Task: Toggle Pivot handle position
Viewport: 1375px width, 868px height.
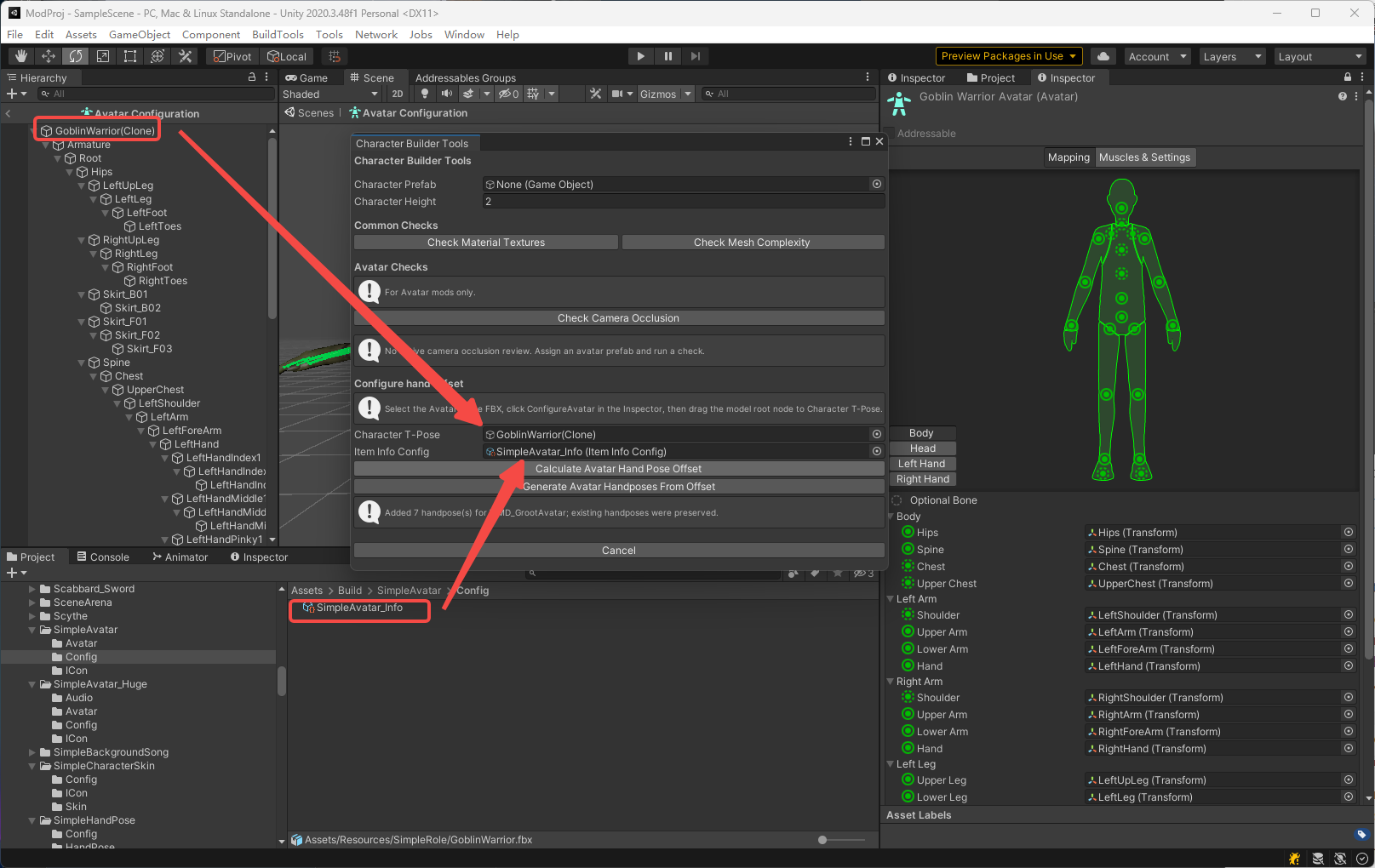Action: [232, 56]
